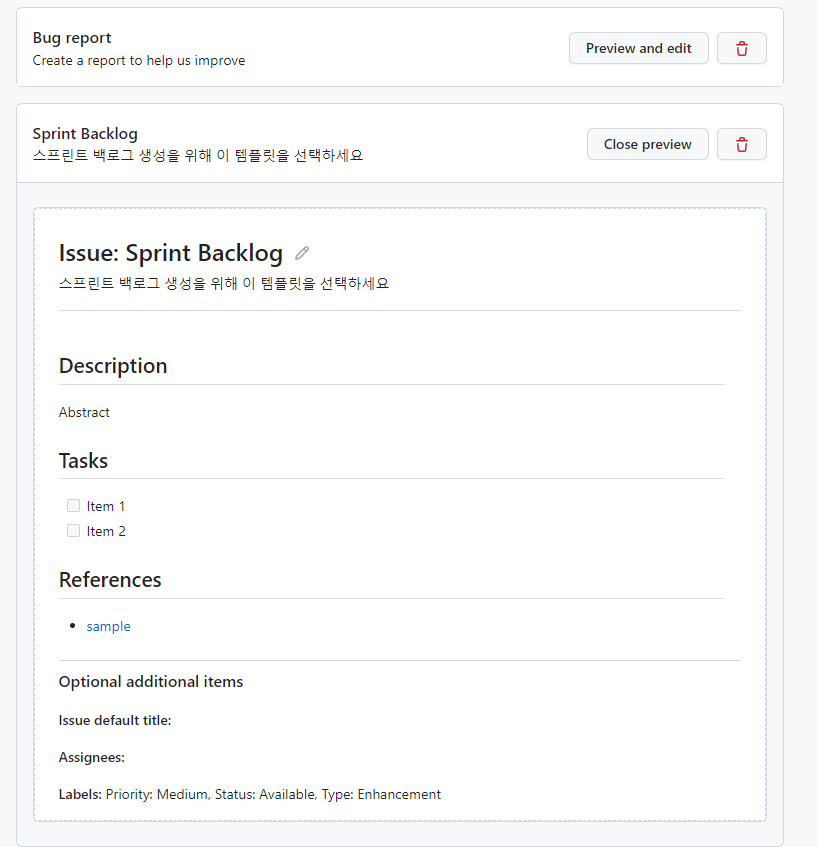The width and height of the screenshot is (817, 847).
Task: Tick the Item 2 task checkbox
Action: tap(73, 531)
